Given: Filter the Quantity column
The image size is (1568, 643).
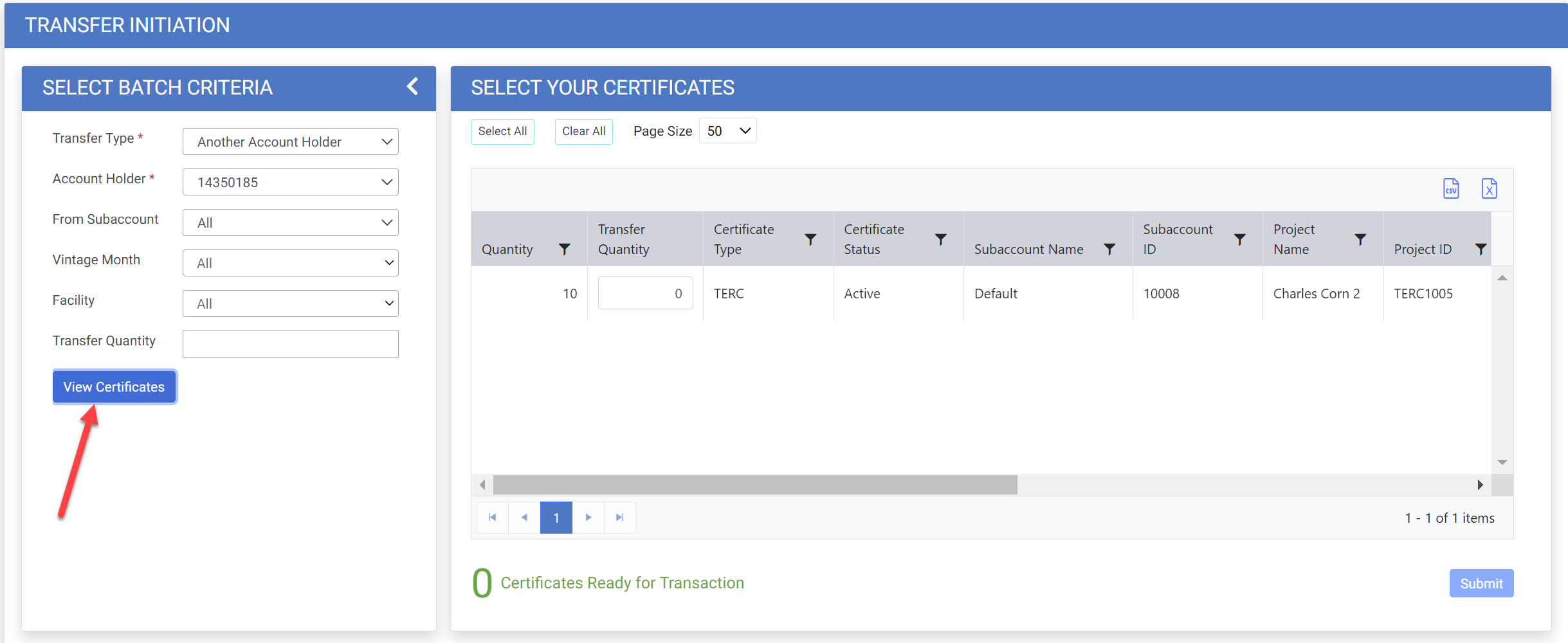Looking at the screenshot, I should pyautogui.click(x=564, y=249).
